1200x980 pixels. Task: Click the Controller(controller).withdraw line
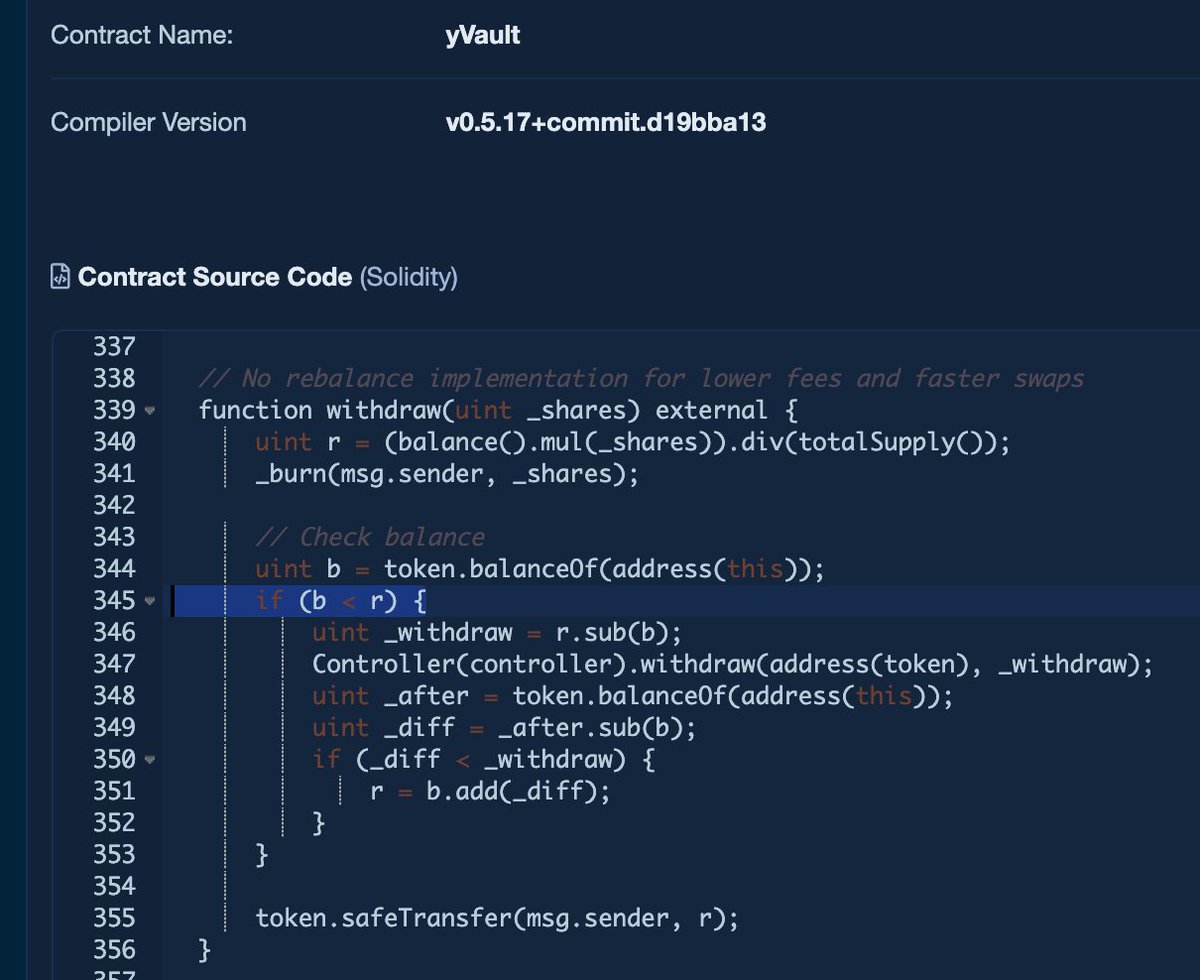pos(733,664)
